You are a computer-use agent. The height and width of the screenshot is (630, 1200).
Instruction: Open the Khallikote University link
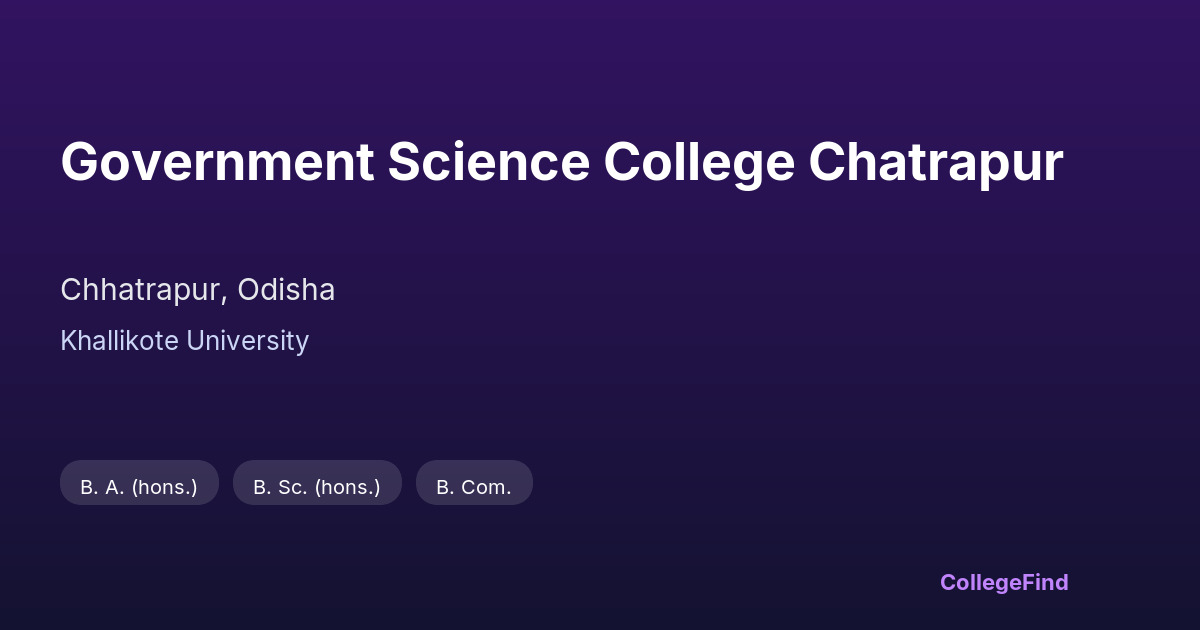point(184,341)
